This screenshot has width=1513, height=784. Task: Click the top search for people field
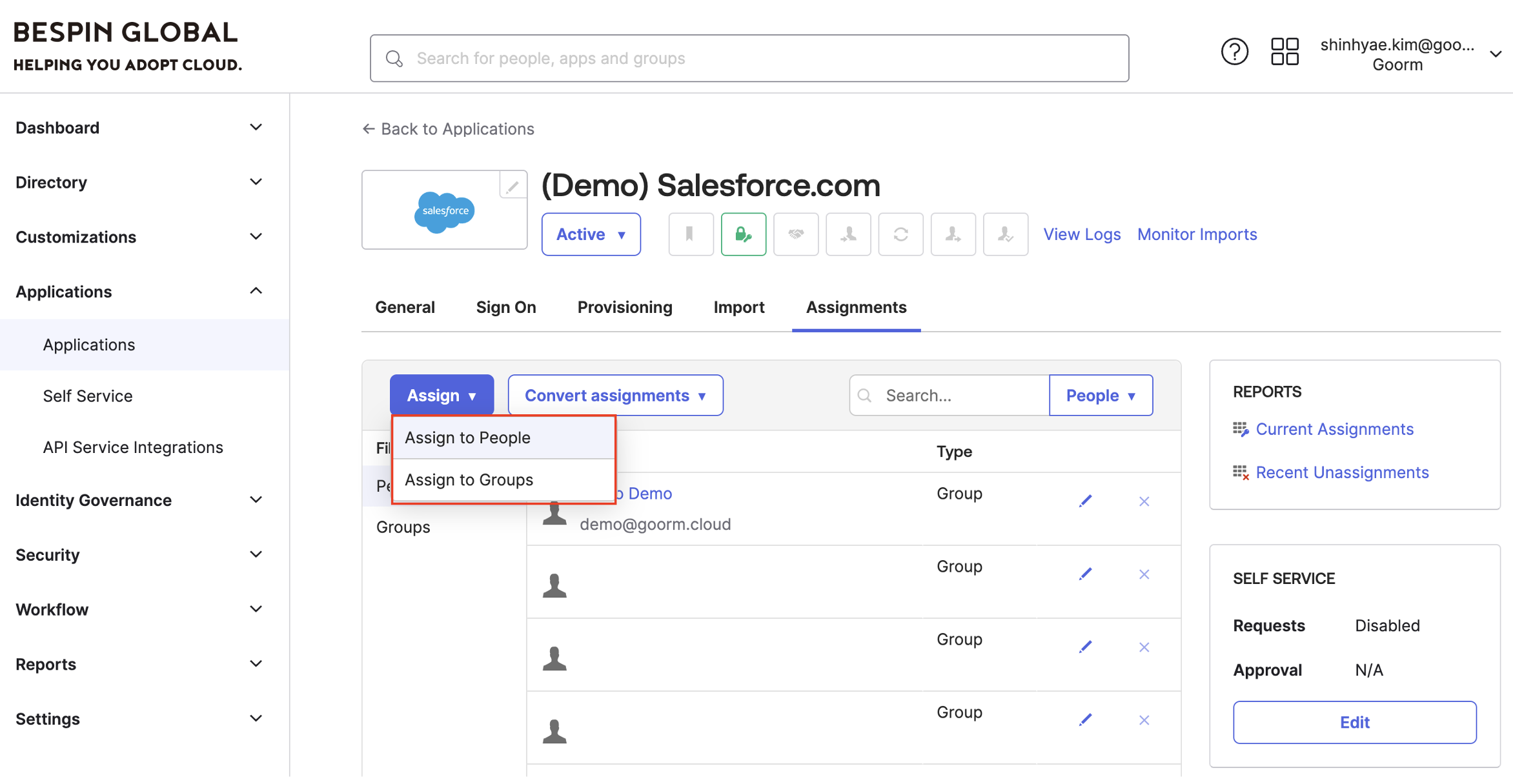749,58
